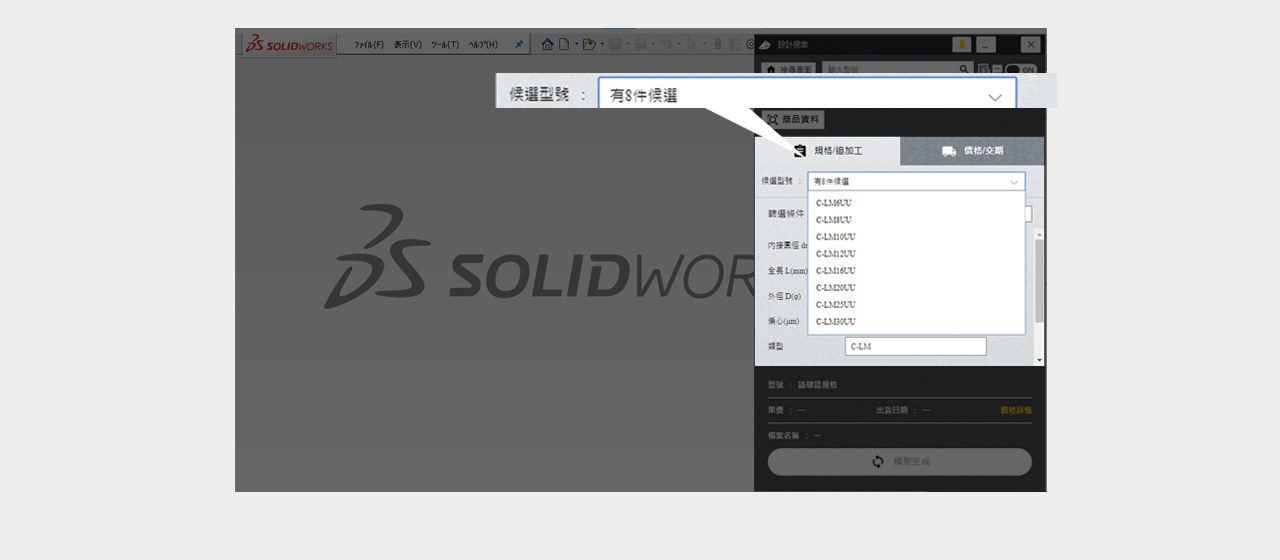The width and height of the screenshot is (1280, 560).
Task: Click the 模型生成 button
Action: (899, 462)
